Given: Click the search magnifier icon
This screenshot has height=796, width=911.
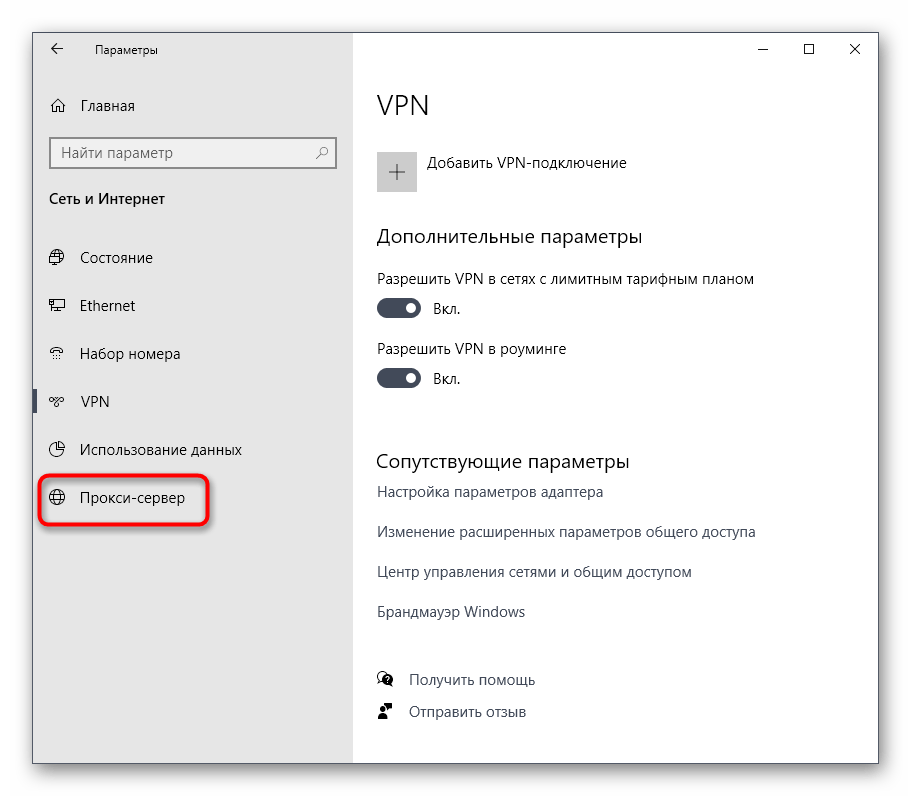Looking at the screenshot, I should tap(322, 153).
